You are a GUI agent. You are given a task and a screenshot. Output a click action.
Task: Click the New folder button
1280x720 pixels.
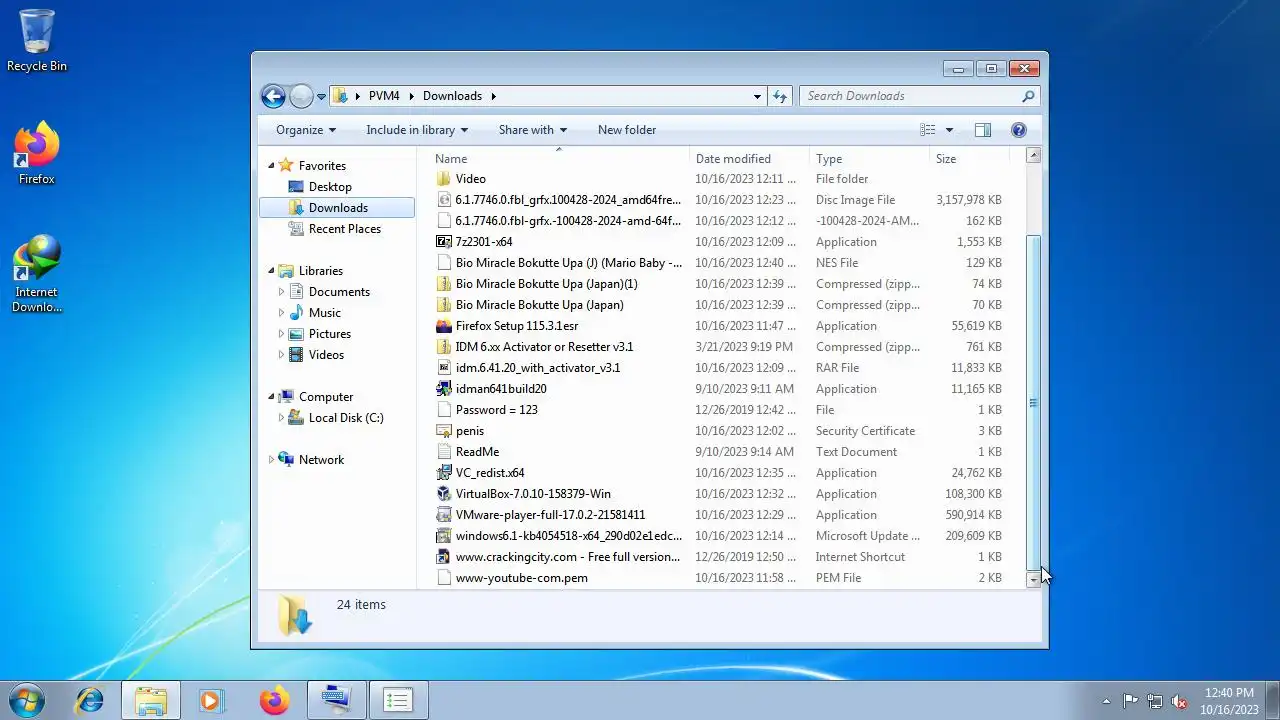627,130
